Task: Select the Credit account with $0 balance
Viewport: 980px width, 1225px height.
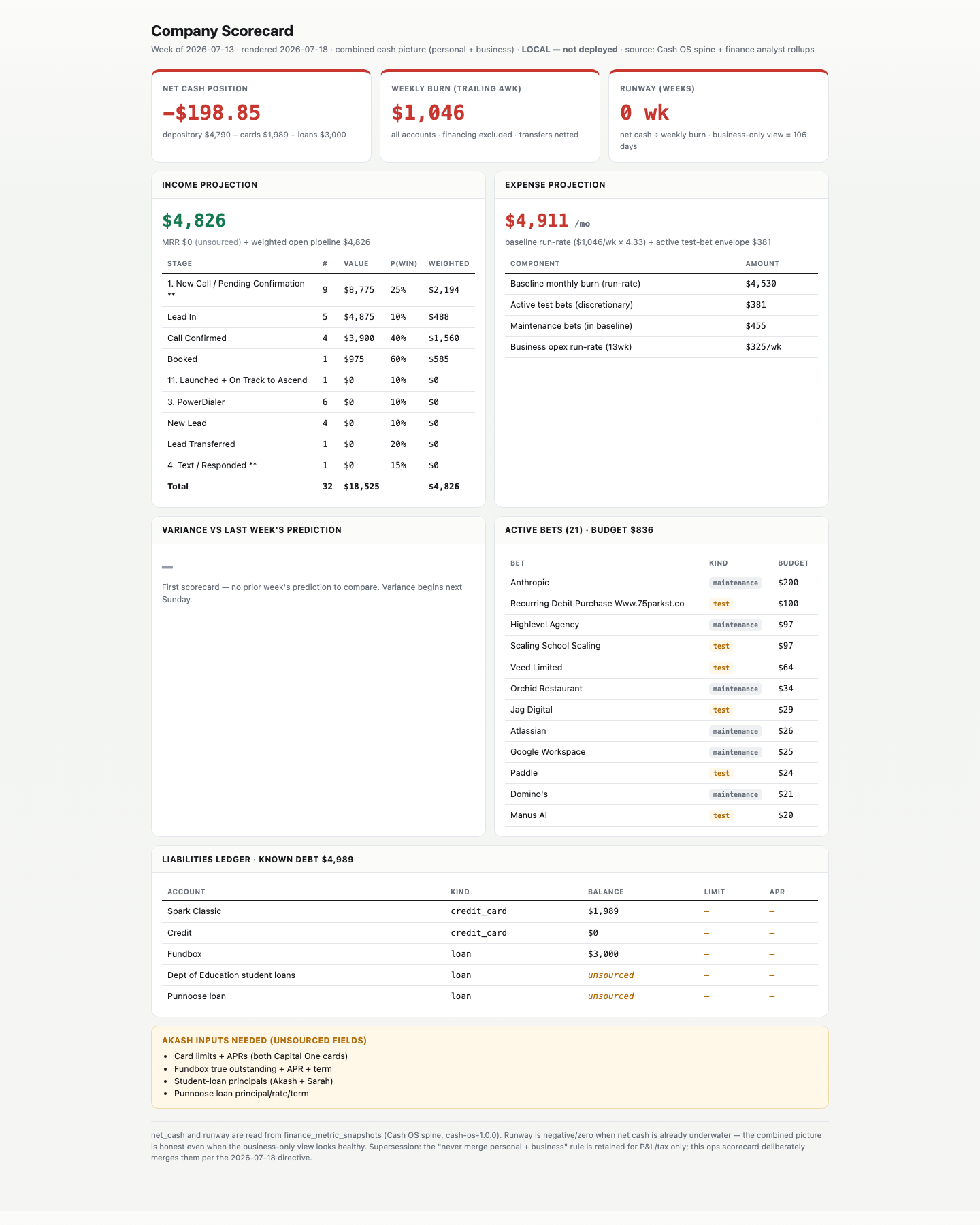Action: click(490, 933)
